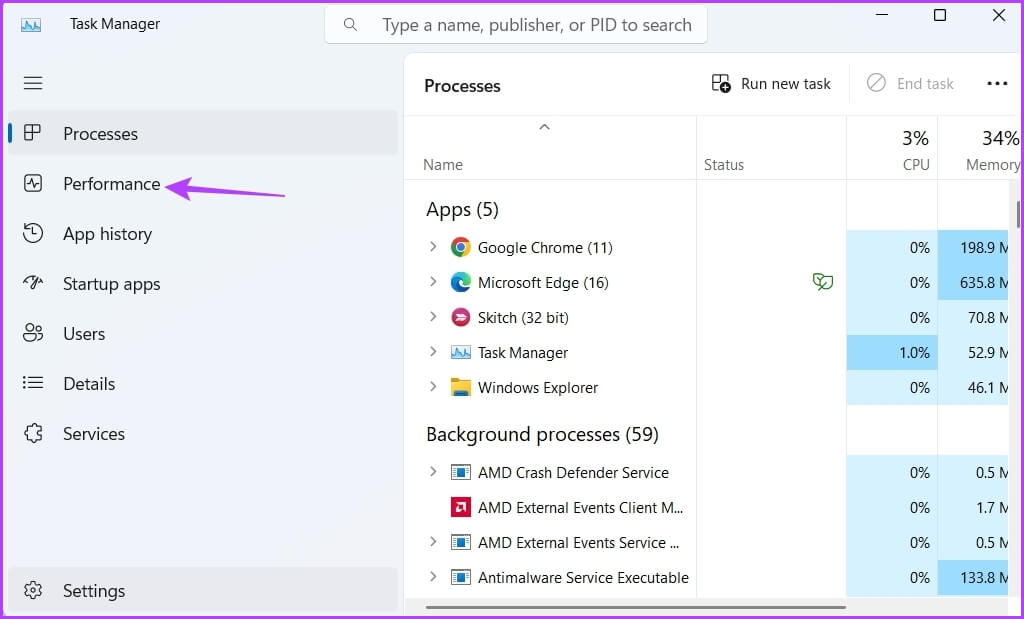1024x619 pixels.
Task: Click the Processes sidebar icon
Action: [x=32, y=133]
